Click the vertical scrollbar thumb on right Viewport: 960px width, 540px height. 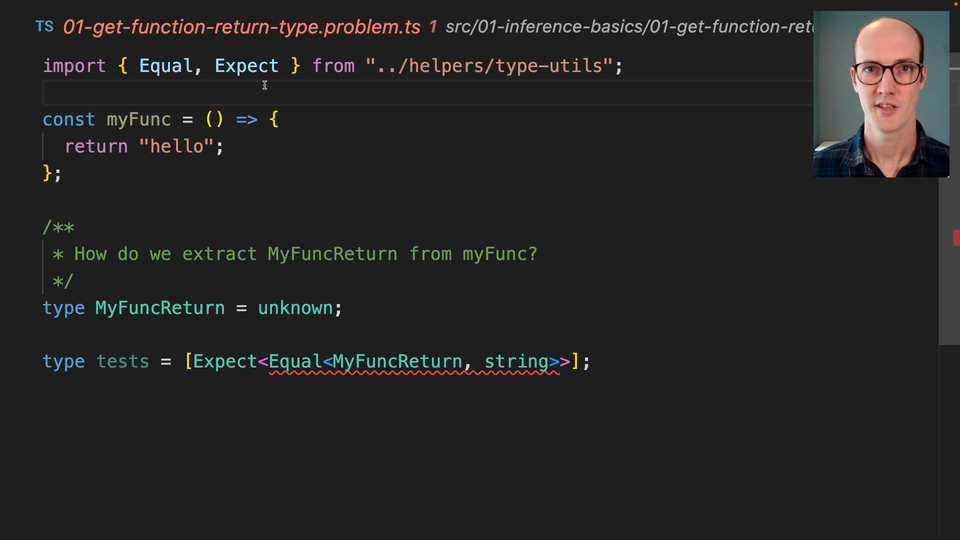pyautogui.click(x=949, y=270)
